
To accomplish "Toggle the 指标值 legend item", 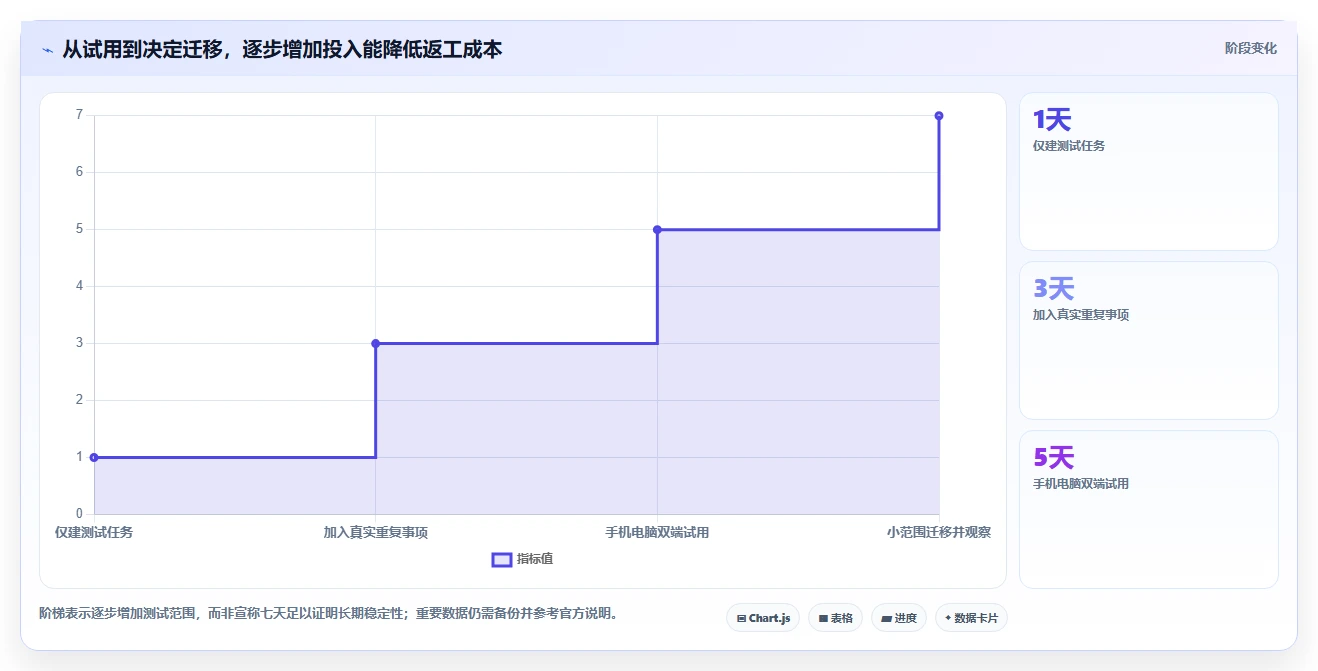I will tap(522, 559).
